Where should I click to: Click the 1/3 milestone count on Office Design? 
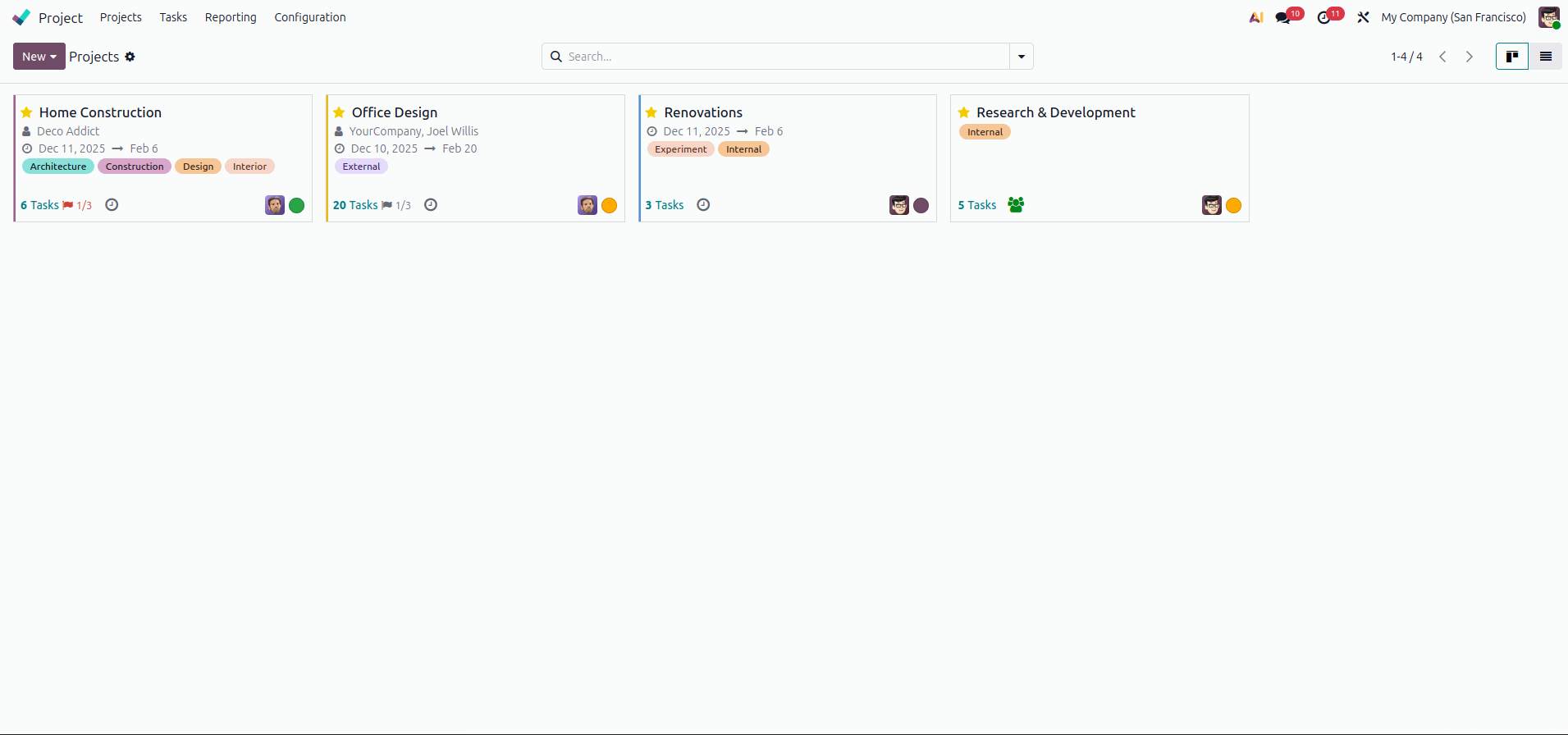click(403, 205)
